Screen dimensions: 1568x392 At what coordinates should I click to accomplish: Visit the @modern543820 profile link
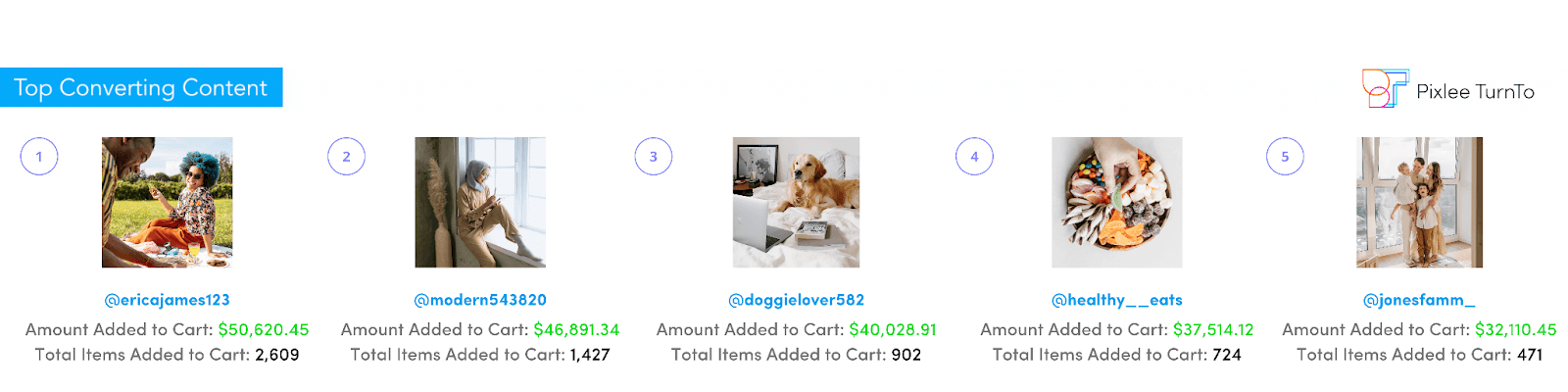[x=480, y=300]
